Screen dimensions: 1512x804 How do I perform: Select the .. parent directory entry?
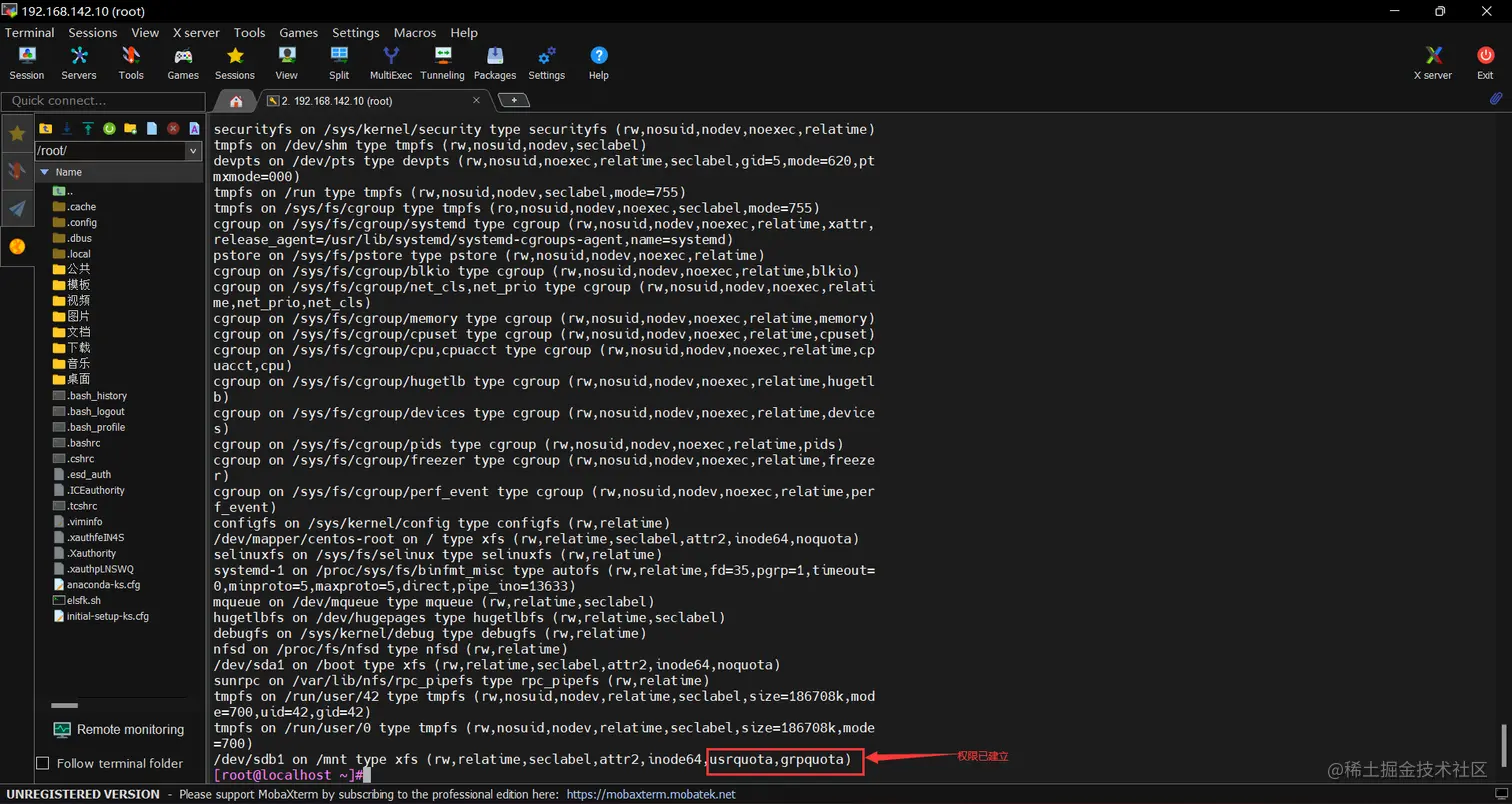[x=64, y=191]
